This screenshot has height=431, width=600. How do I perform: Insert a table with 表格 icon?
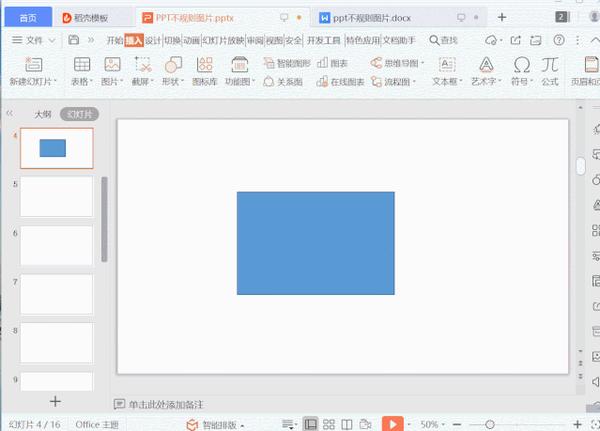82,64
